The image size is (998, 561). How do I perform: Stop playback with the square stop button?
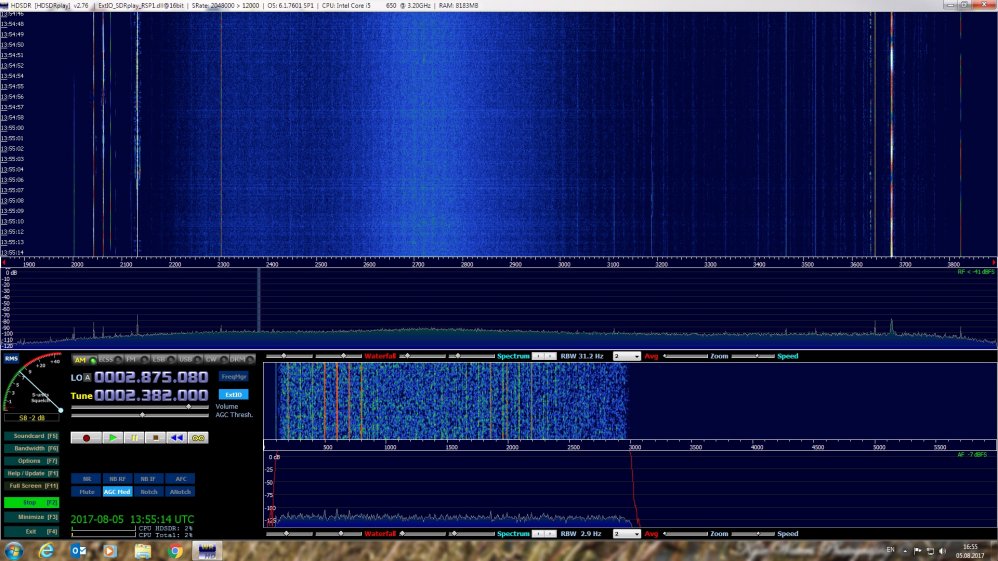point(155,438)
